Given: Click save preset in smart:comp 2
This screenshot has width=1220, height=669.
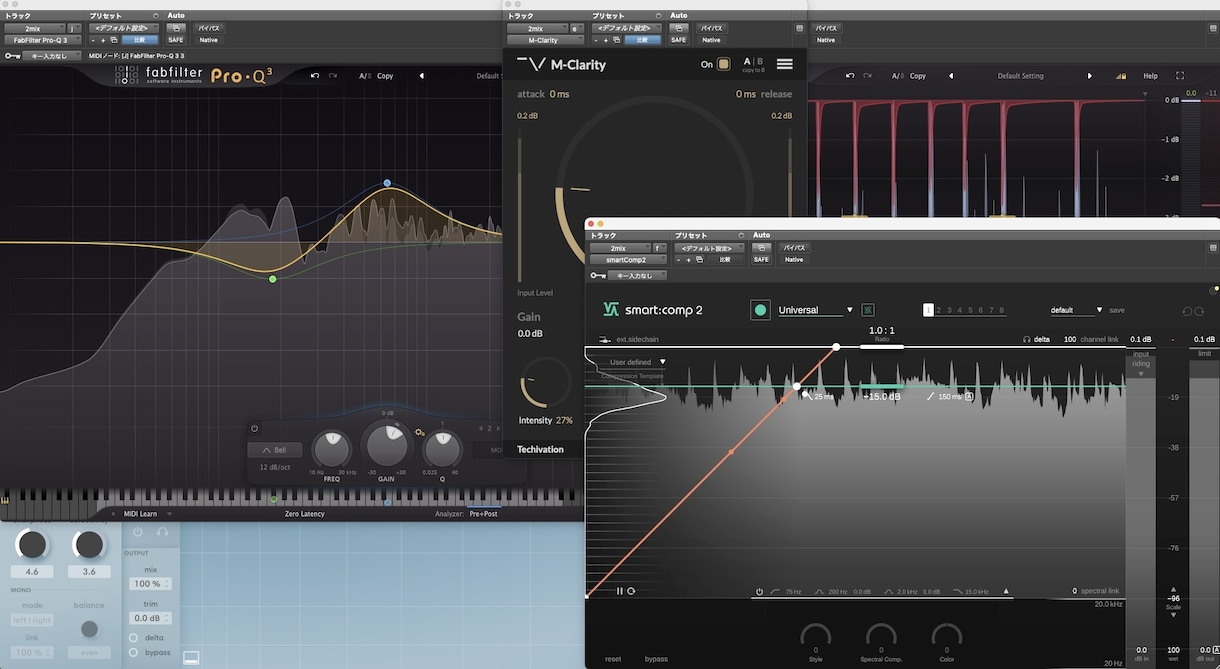Looking at the screenshot, I should [x=1117, y=310].
